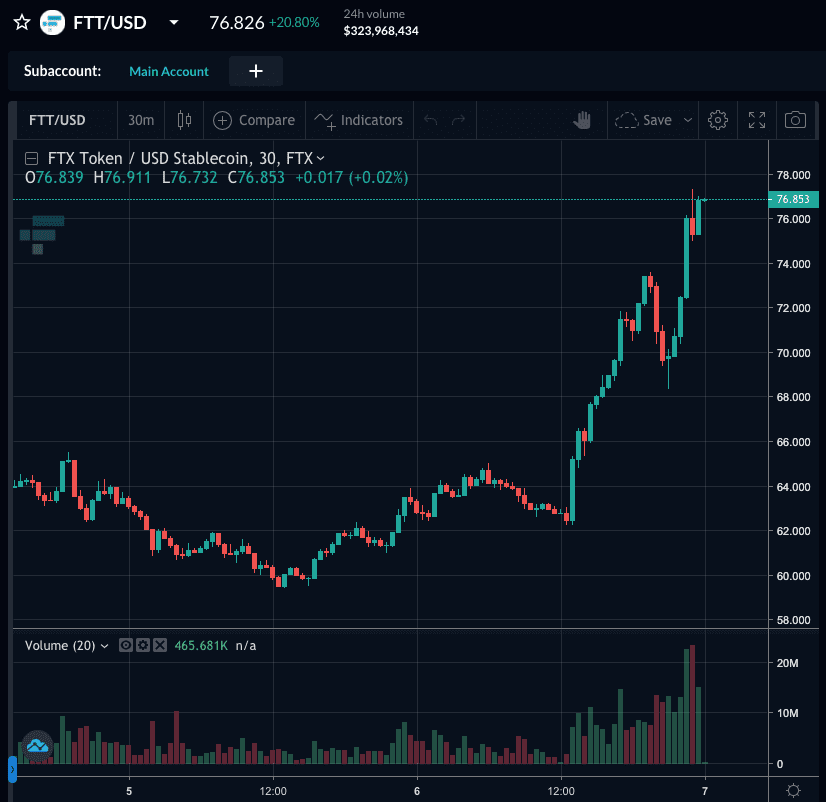Image resolution: width=826 pixels, height=802 pixels.
Task: Take a chart snapshot with camera icon
Action: pyautogui.click(x=795, y=120)
